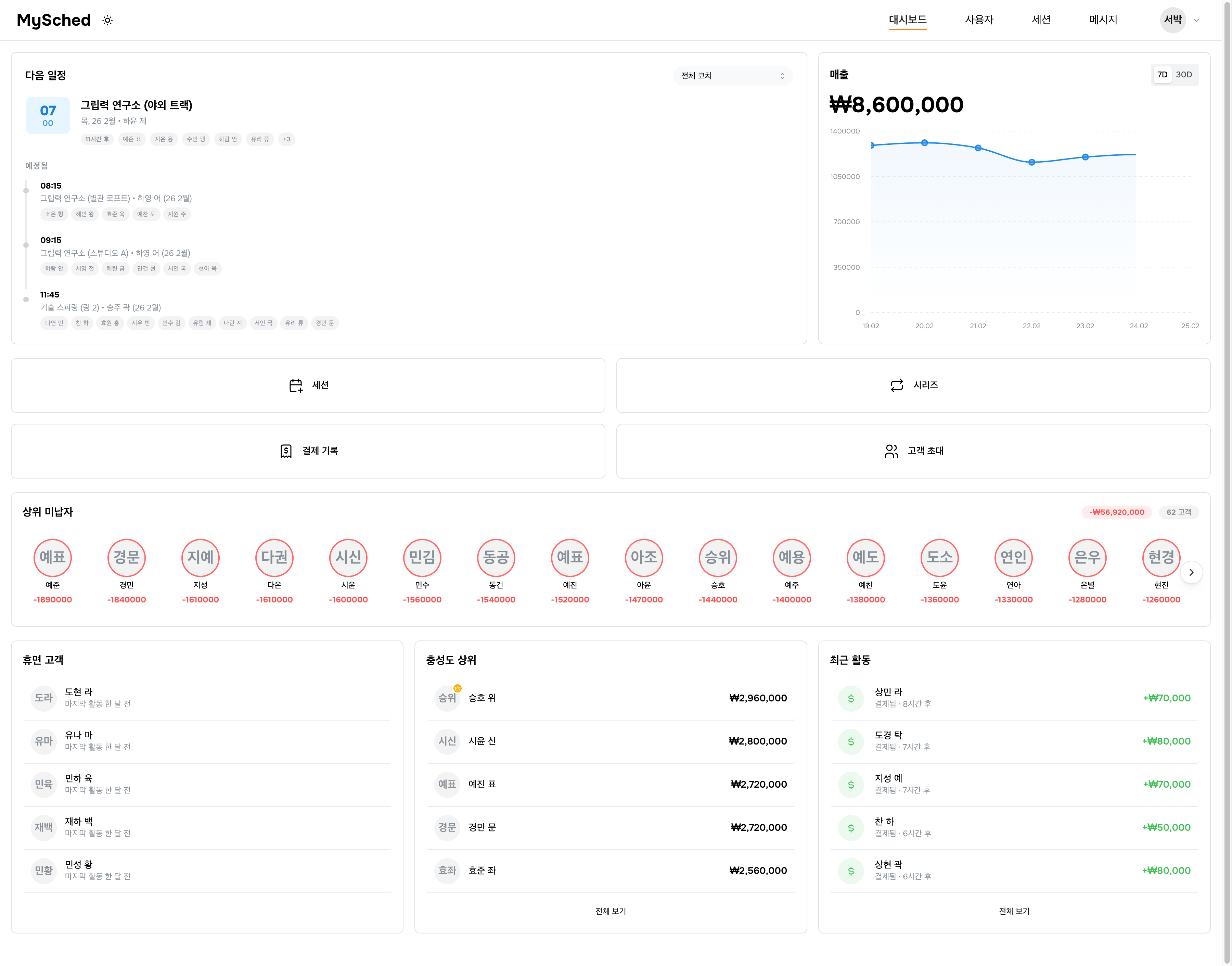Open the 사용자 tab
1232x966 pixels.
pos(979,20)
